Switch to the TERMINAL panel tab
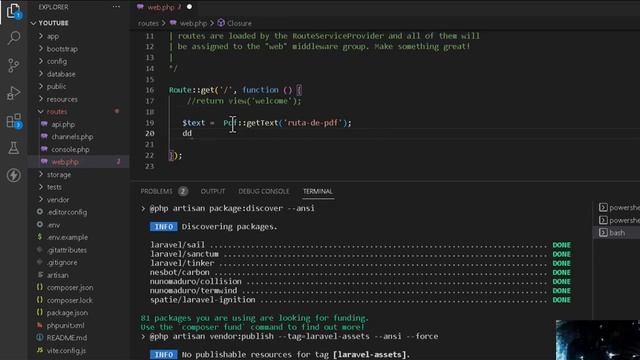The height and width of the screenshot is (360, 640). coord(318,191)
